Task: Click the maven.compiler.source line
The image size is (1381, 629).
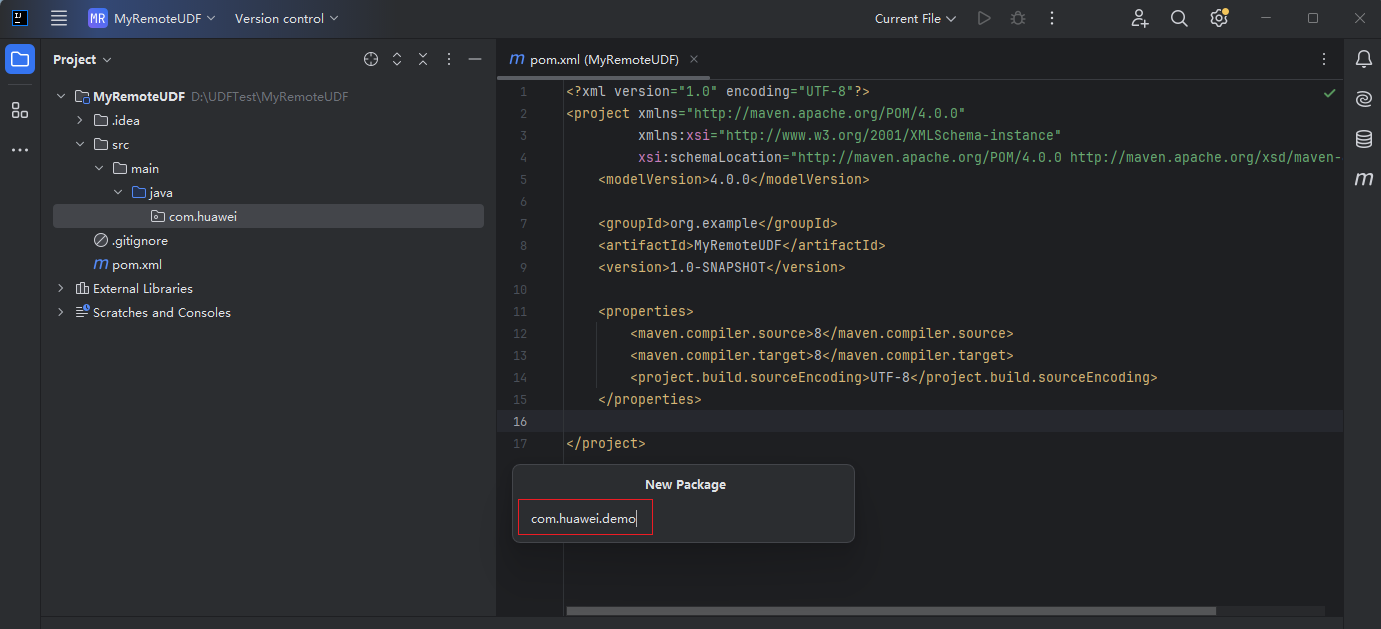Action: click(x=822, y=333)
